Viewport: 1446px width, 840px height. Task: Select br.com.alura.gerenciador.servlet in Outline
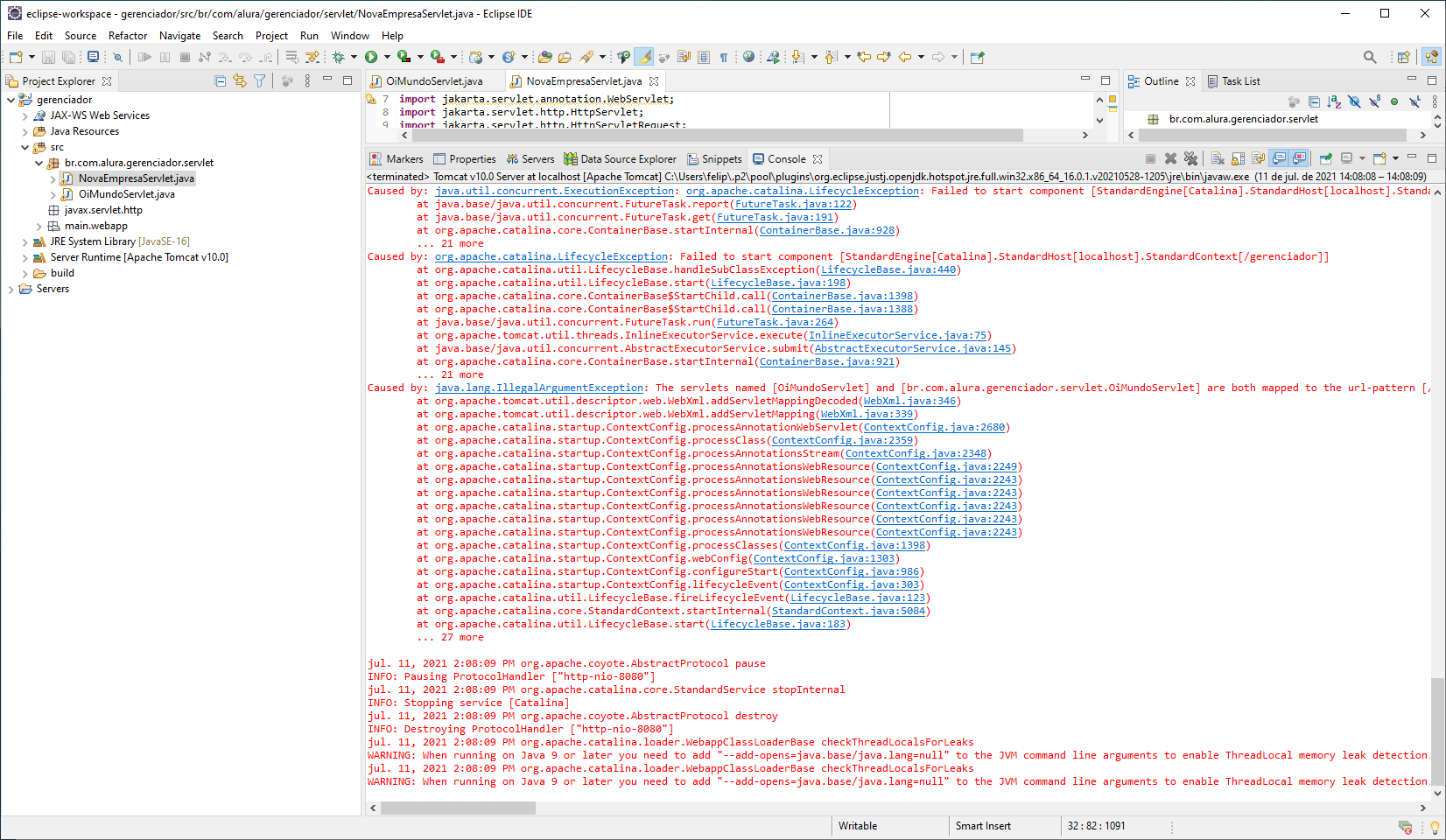pyautogui.click(x=1243, y=119)
